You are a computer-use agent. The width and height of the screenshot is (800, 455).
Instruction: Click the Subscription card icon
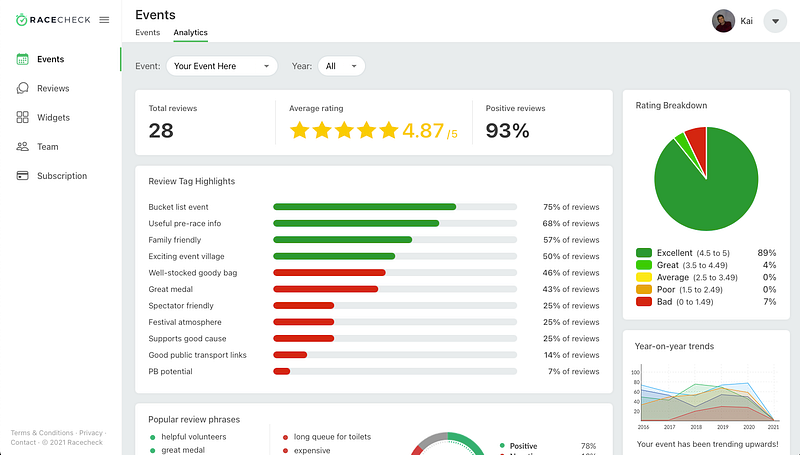point(22,175)
